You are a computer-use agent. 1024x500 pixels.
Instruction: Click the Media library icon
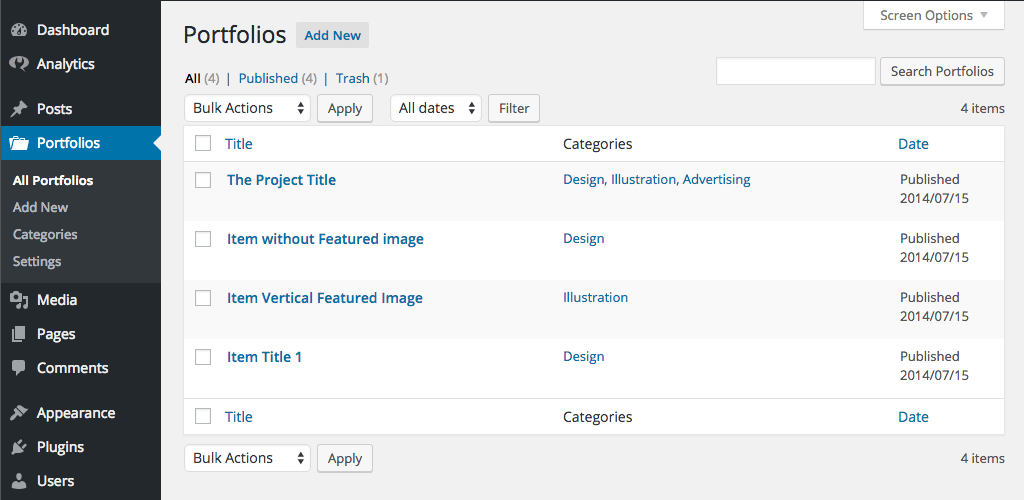click(x=20, y=300)
